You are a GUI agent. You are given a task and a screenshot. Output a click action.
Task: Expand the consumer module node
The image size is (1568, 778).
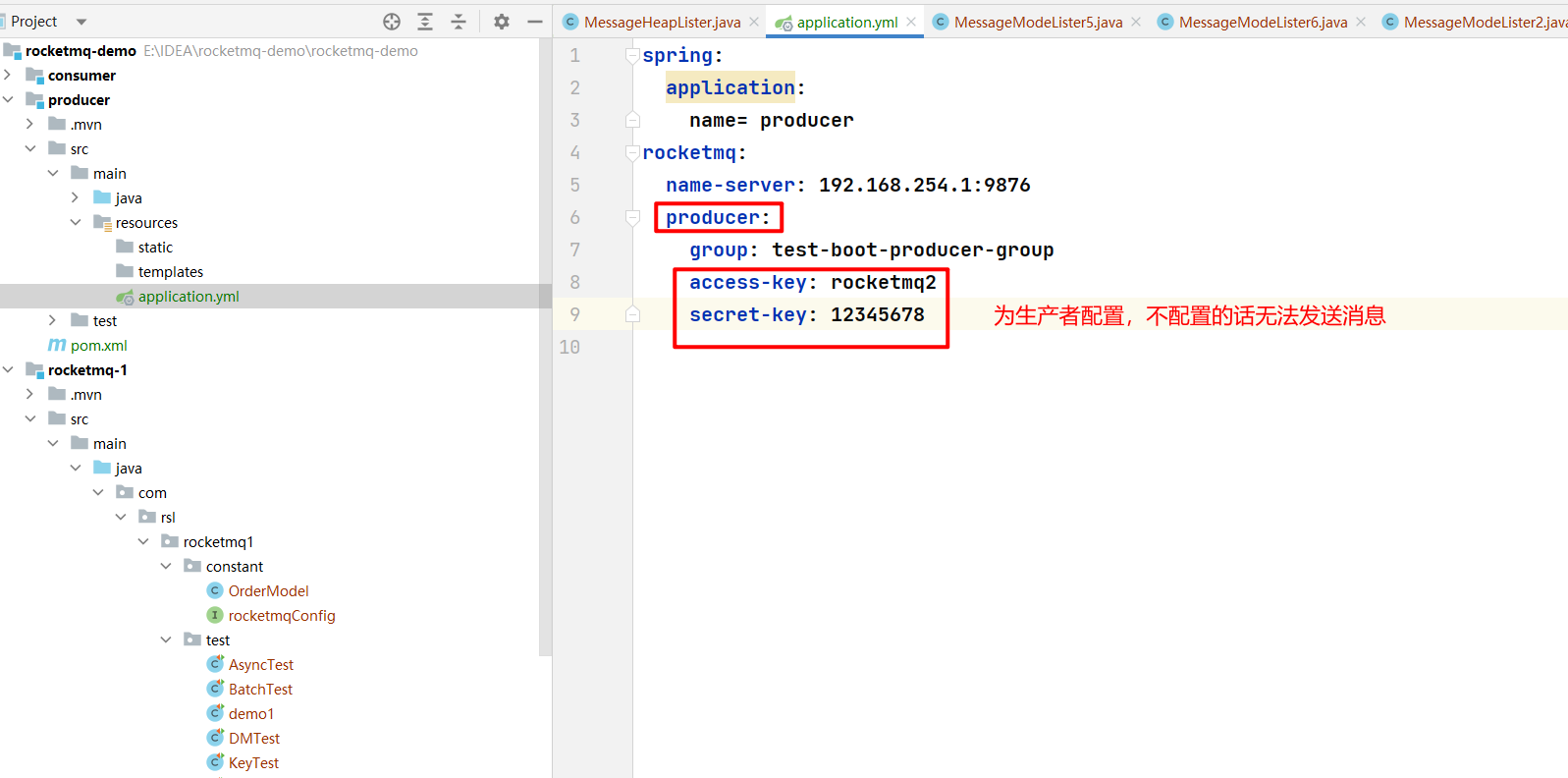pos(8,75)
